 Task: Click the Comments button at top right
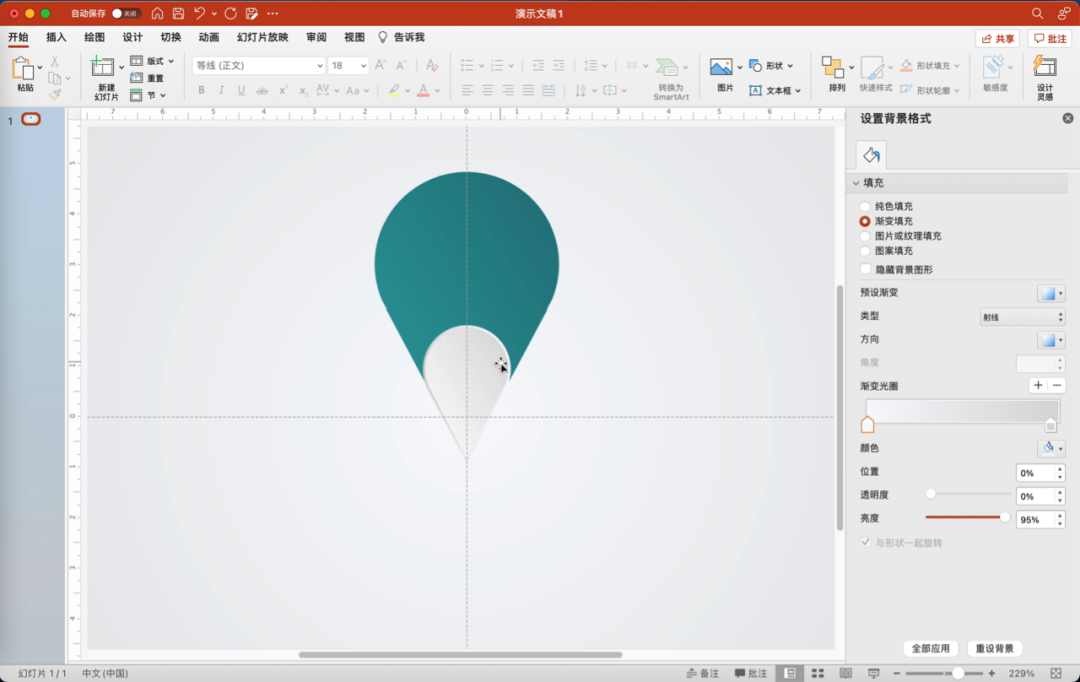(1050, 39)
